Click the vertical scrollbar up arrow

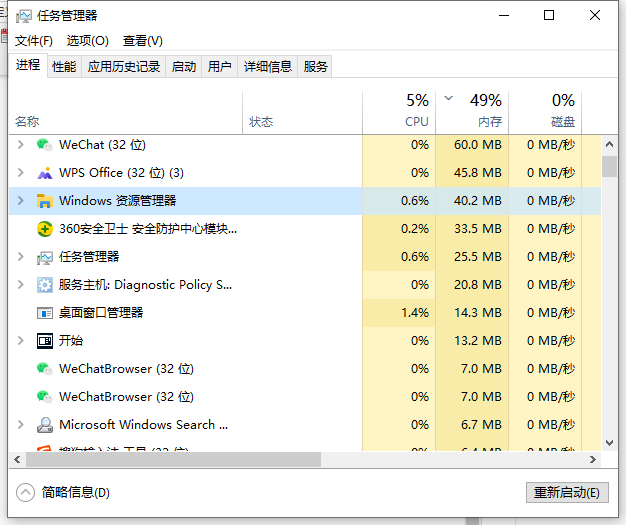tap(609, 145)
